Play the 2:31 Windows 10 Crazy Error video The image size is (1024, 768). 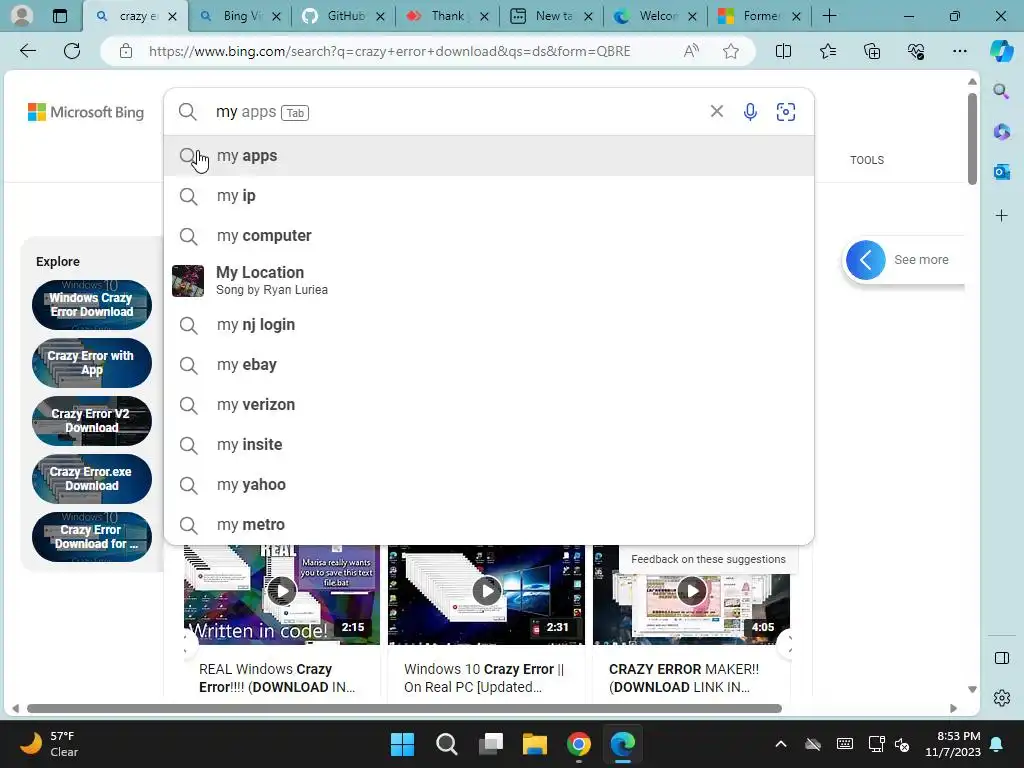487,592
